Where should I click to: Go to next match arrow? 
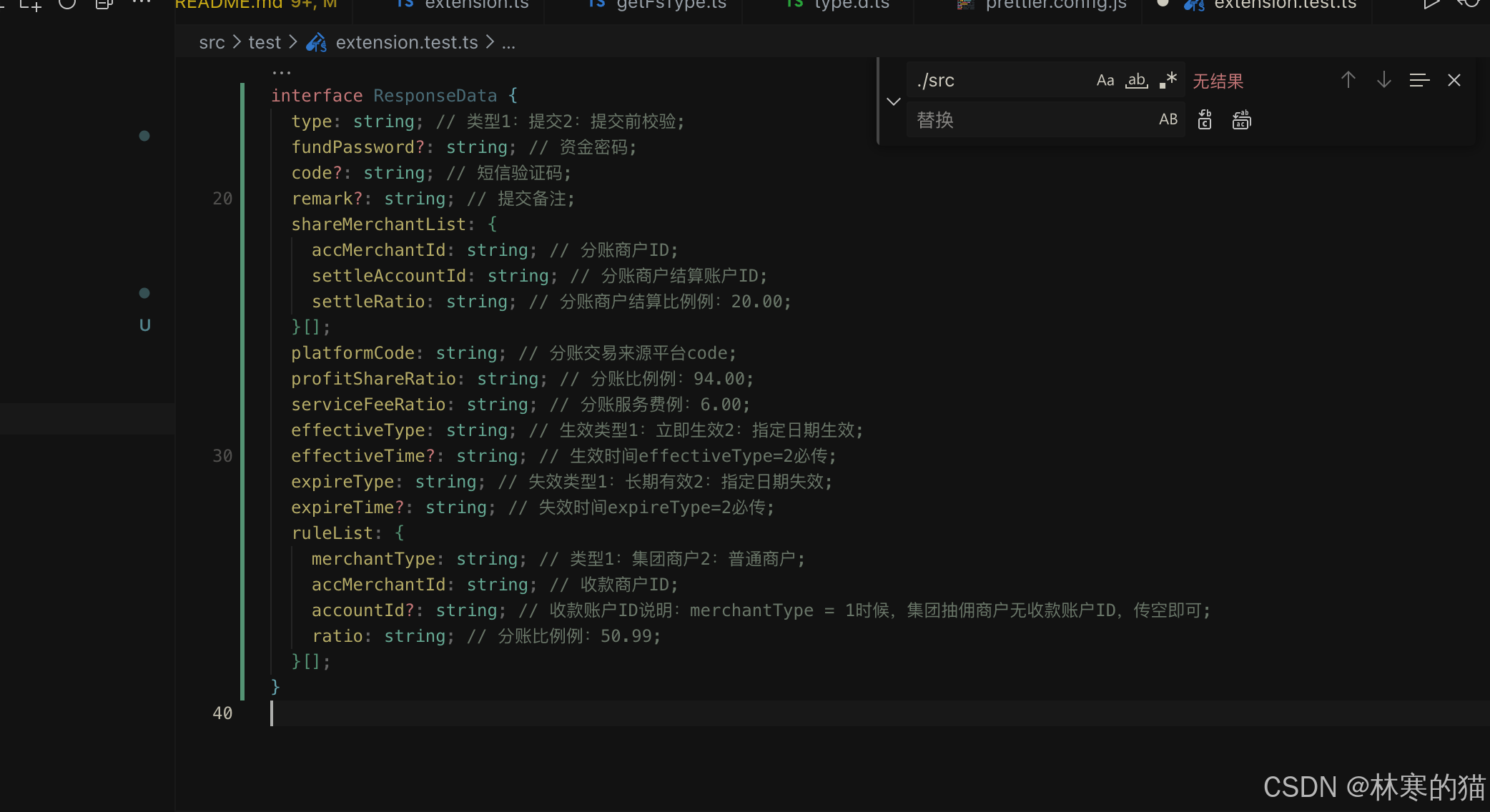click(x=1383, y=80)
